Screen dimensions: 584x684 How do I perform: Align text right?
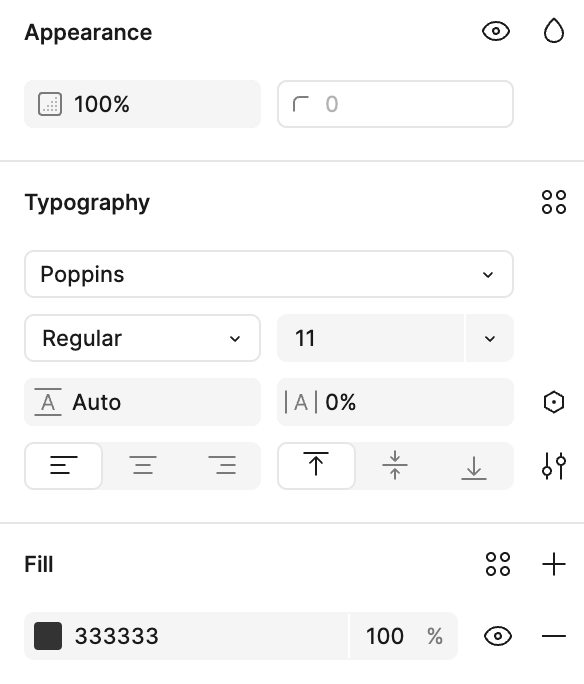point(222,465)
